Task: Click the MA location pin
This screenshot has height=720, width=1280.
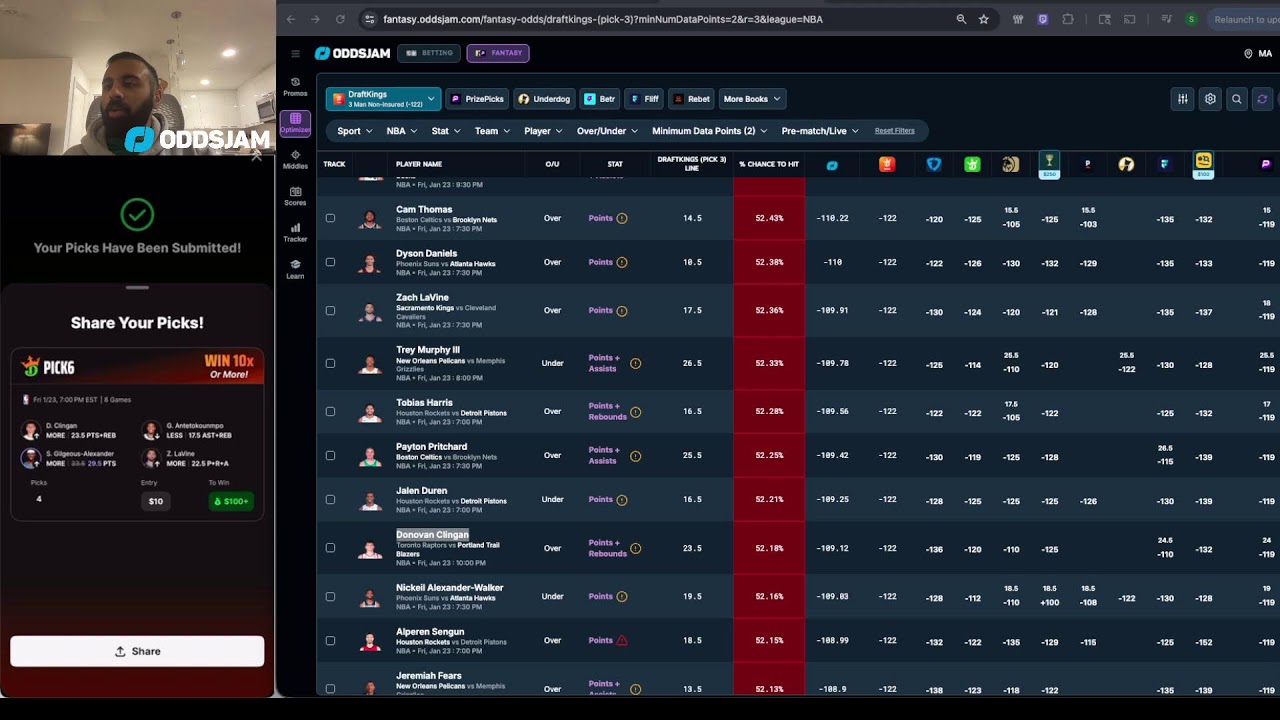Action: click(1248, 54)
